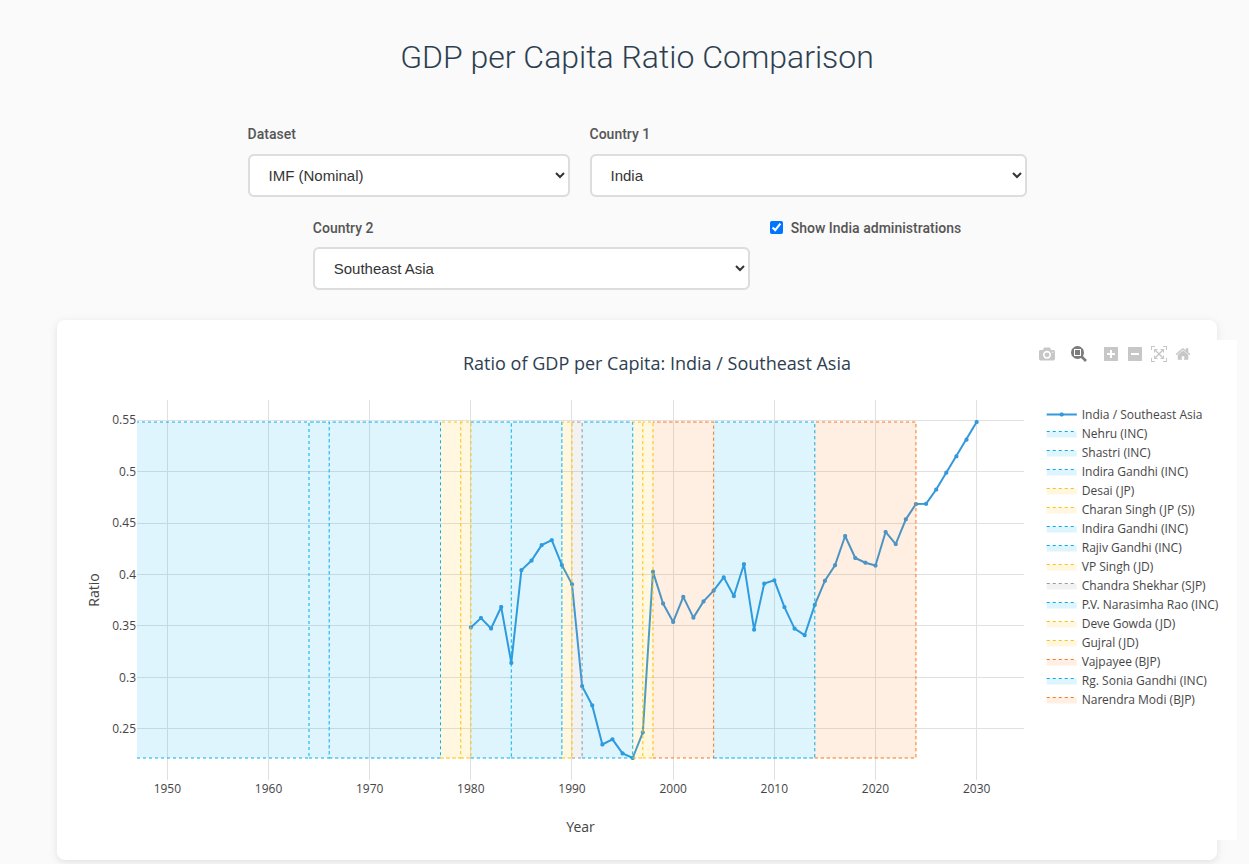Uncheck Show India administrations checkbox
Image resolution: width=1249 pixels, height=864 pixels.
[x=776, y=228]
